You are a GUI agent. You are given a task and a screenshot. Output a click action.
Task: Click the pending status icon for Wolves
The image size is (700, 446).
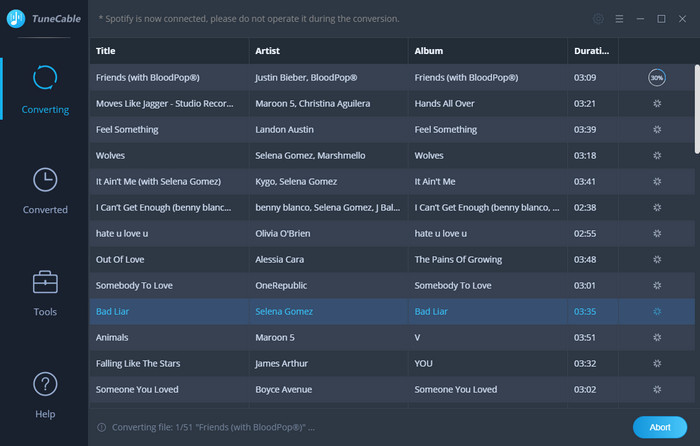657,155
